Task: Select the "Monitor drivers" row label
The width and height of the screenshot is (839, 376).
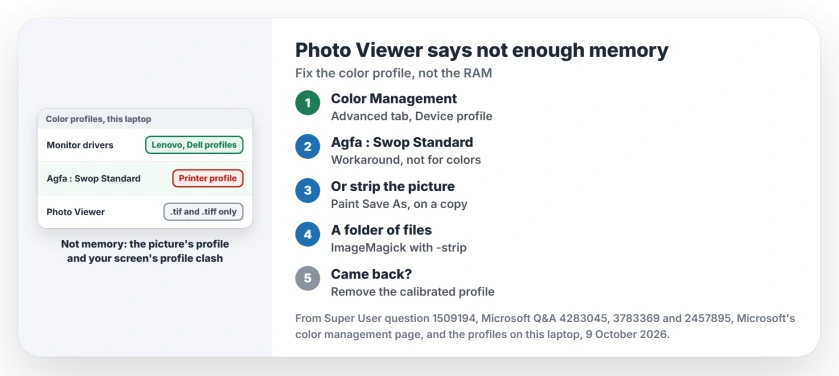Action: coord(80,145)
